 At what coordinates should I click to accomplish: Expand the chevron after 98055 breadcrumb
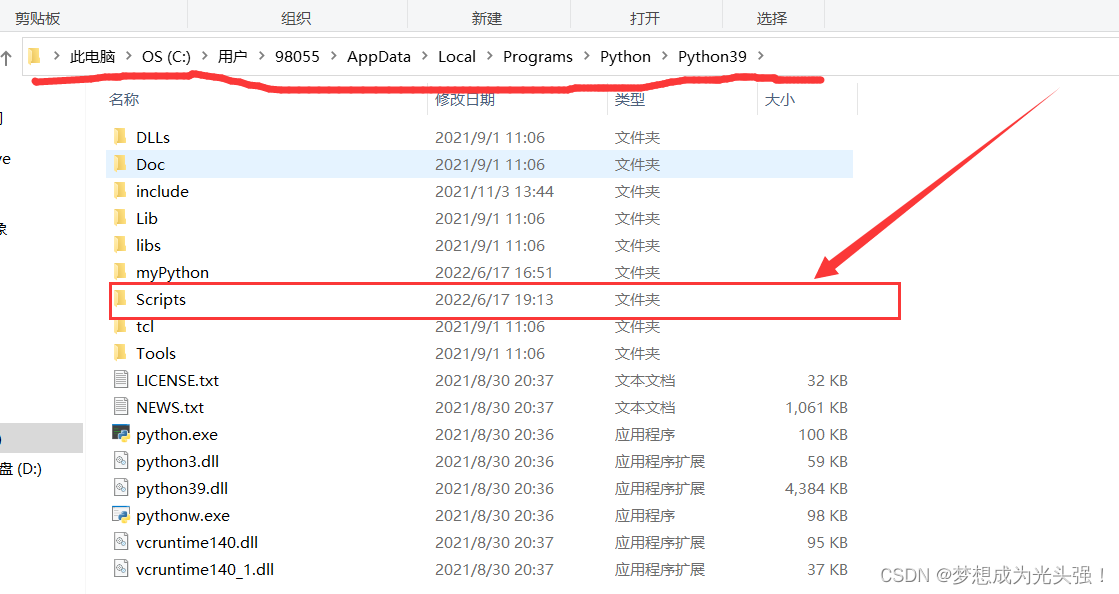(333, 56)
